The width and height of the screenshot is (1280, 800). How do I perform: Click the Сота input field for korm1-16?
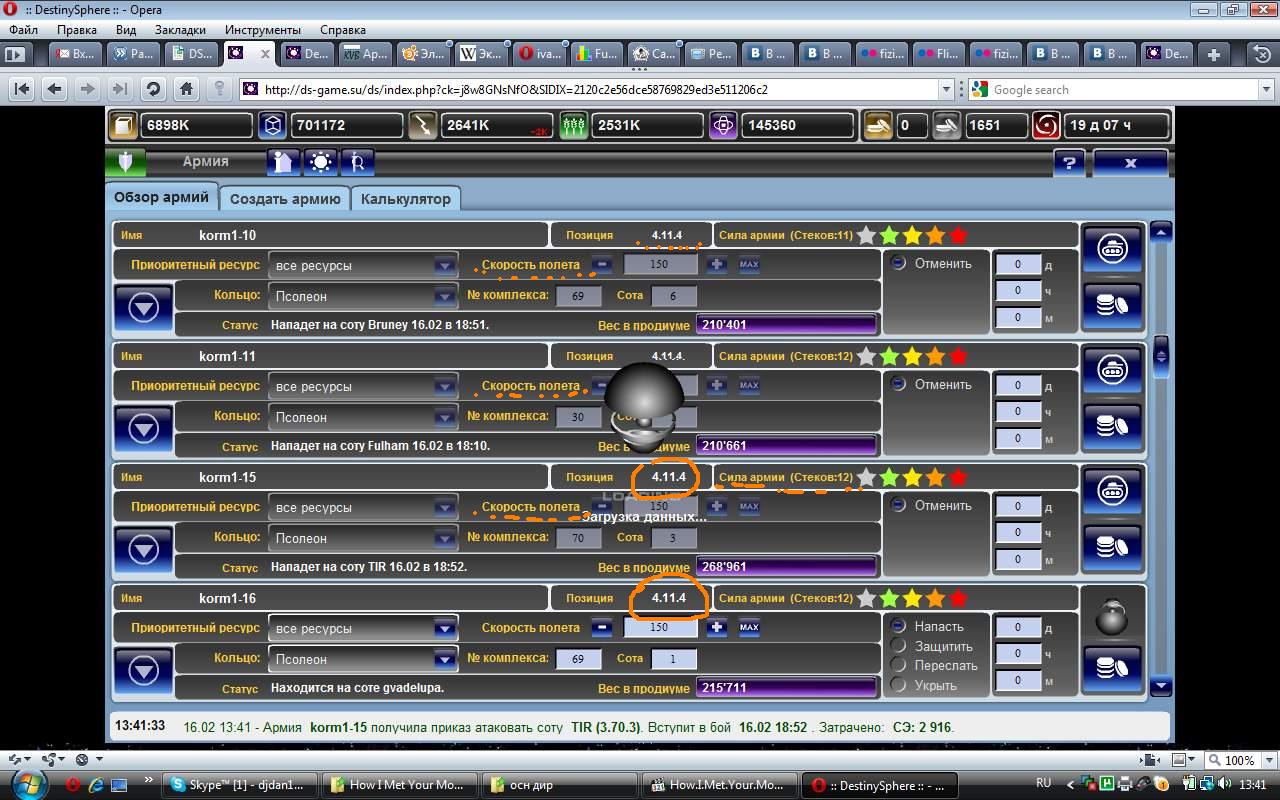click(673, 659)
